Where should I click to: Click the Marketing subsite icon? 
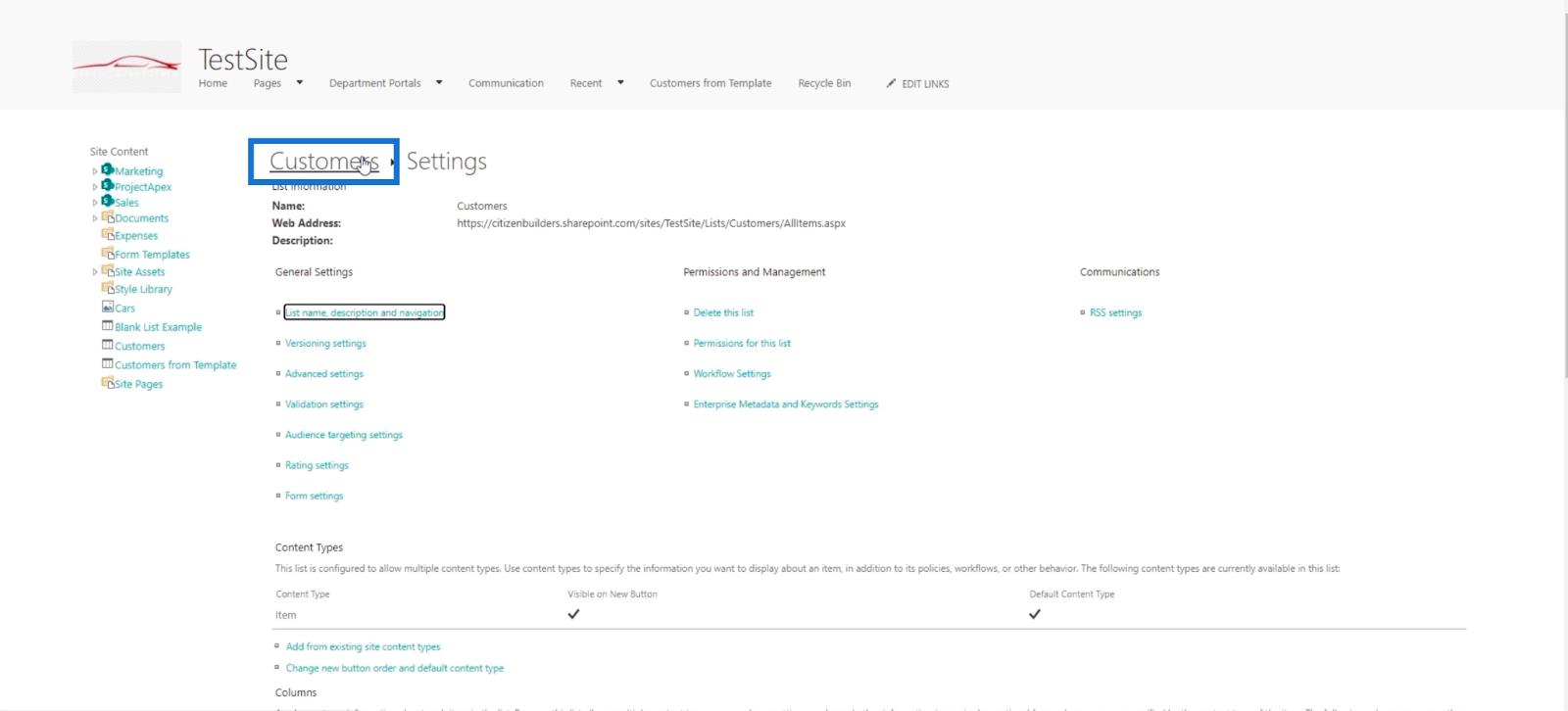coord(108,169)
